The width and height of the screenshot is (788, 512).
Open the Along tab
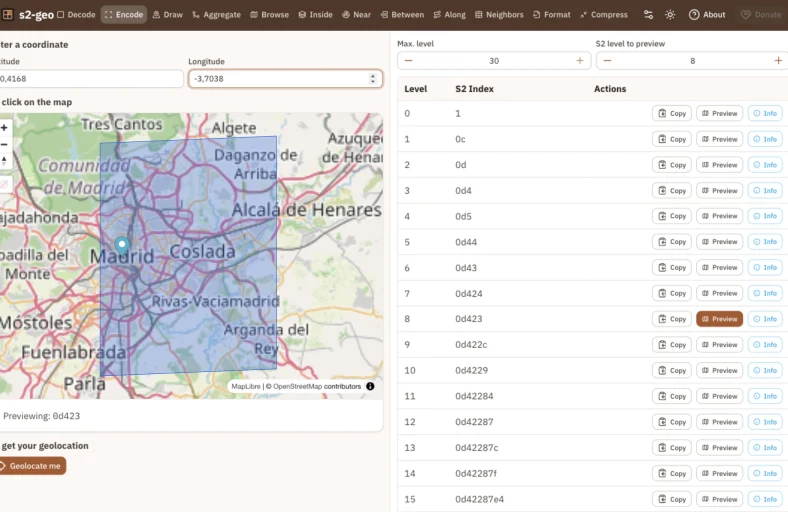coord(450,15)
